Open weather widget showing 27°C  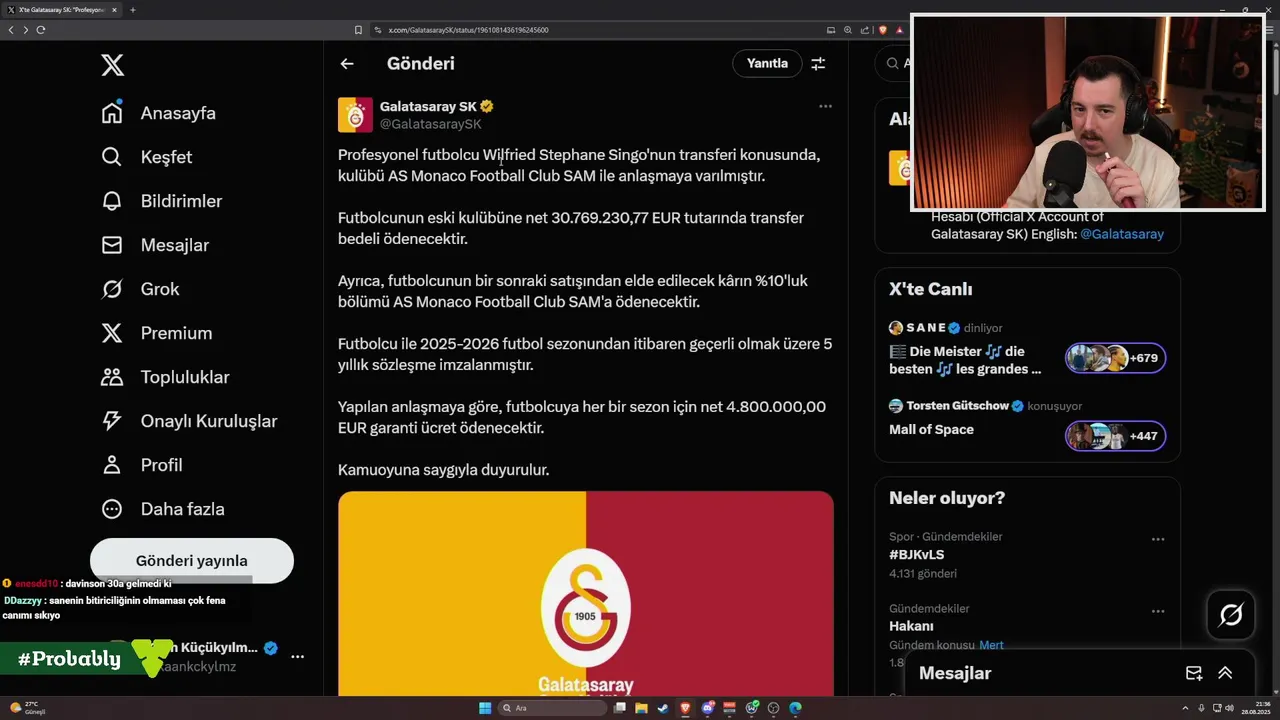click(26, 708)
